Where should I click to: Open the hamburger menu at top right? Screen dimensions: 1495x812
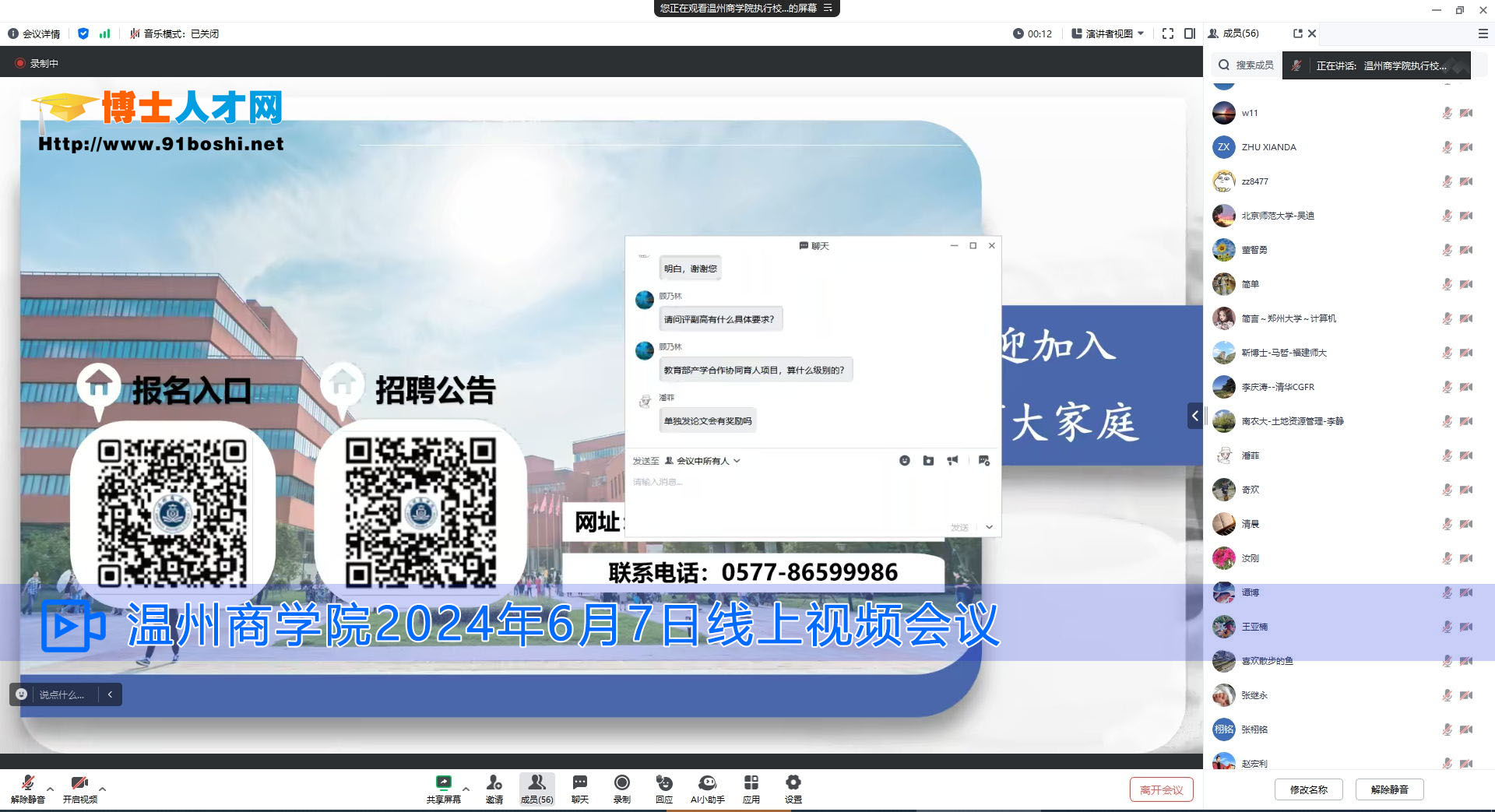click(x=1483, y=33)
